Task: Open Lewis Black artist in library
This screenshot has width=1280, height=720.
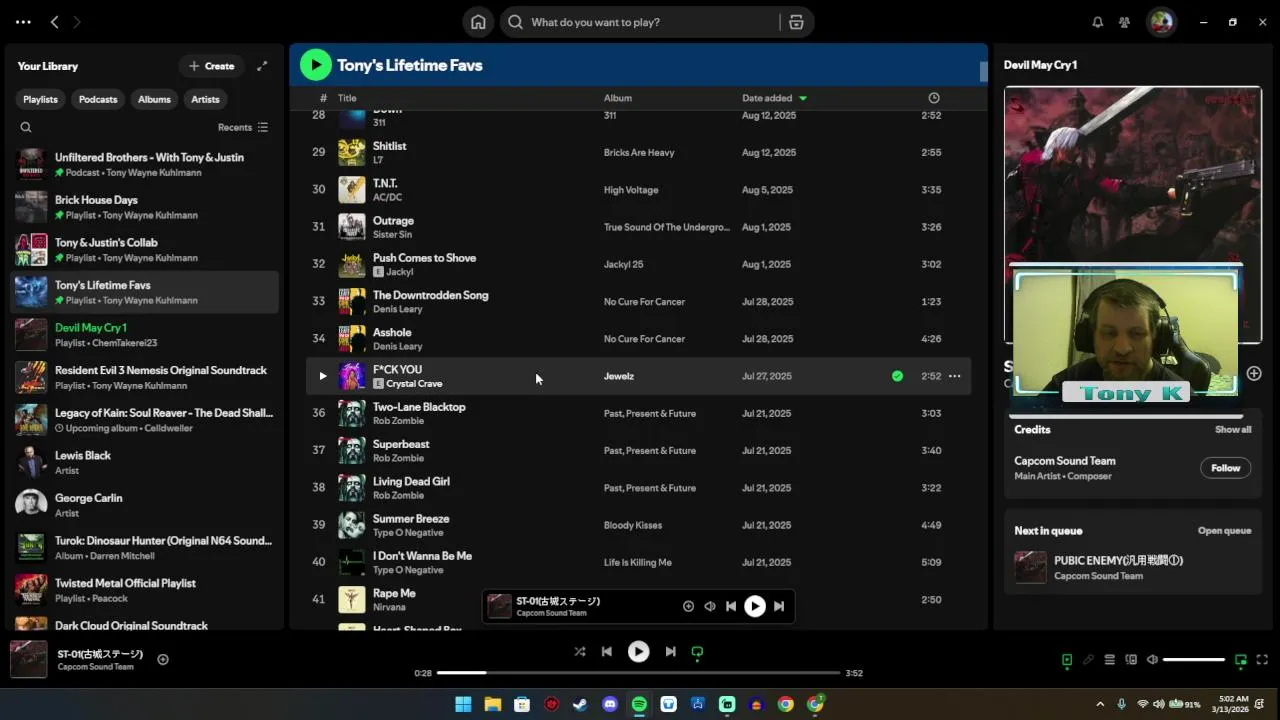Action: coord(145,462)
